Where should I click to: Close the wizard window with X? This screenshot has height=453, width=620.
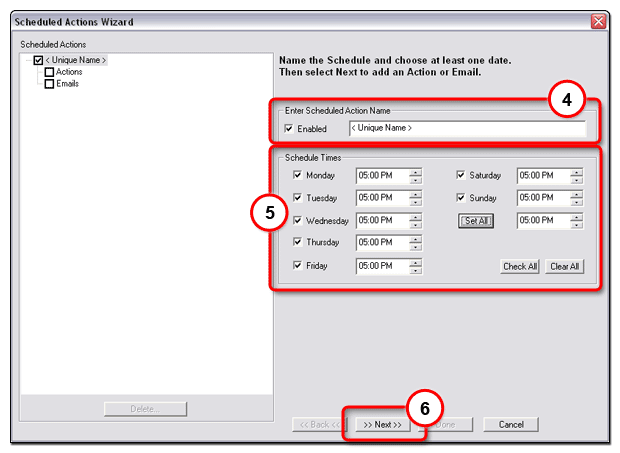click(598, 21)
